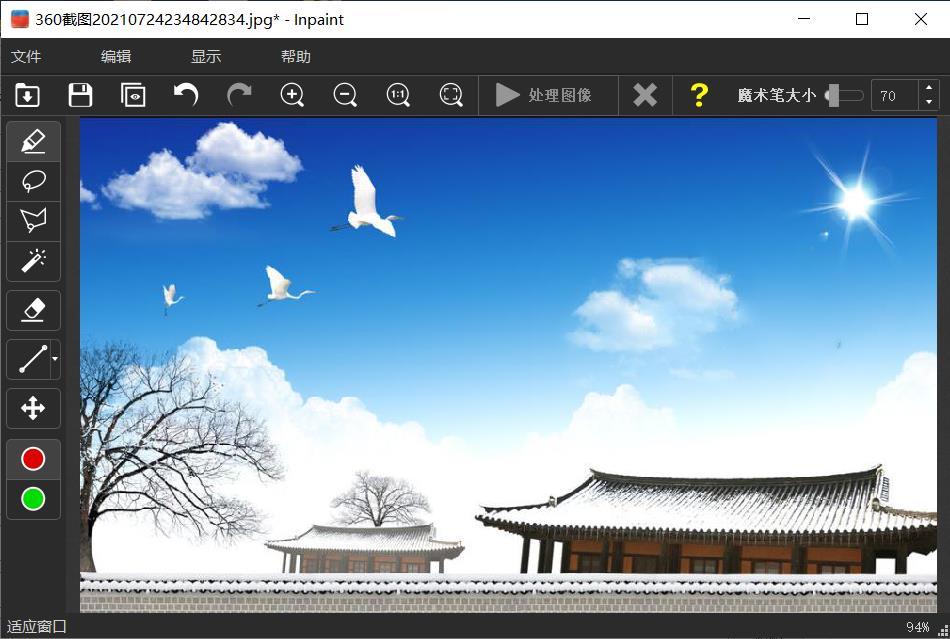Open the 文件 menu
Viewport: 950px width, 639px height.
(26, 57)
